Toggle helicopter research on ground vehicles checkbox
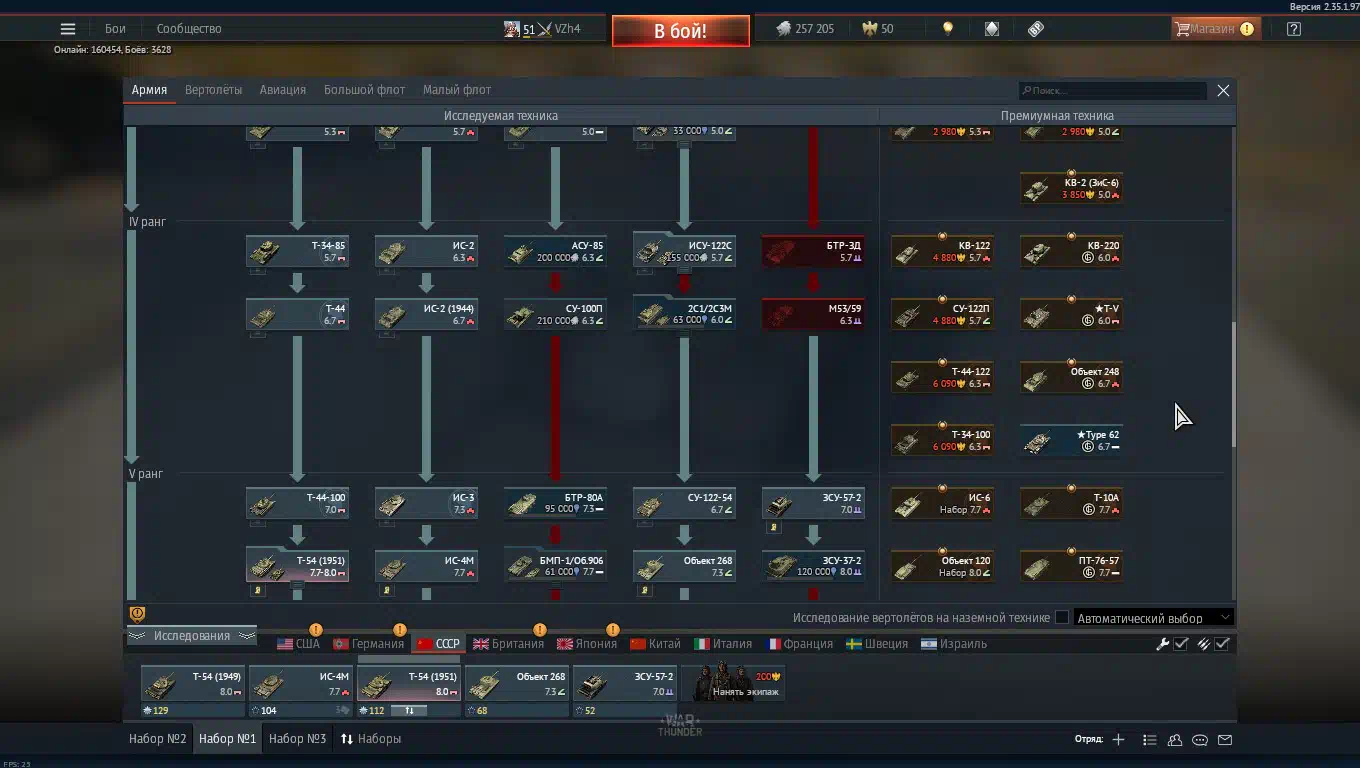The image size is (1360, 768). 1062,618
